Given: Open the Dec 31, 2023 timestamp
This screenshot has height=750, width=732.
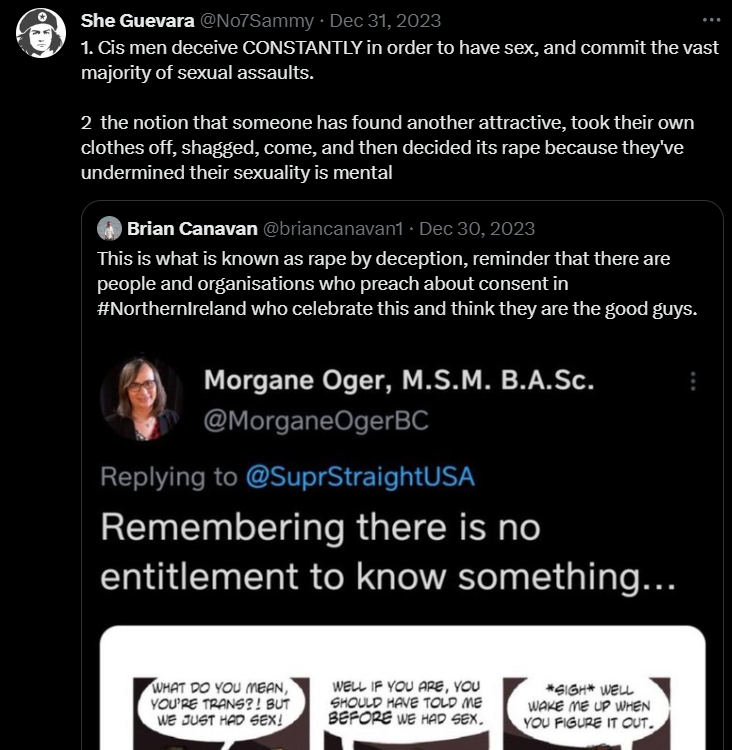Looking at the screenshot, I should point(387,21).
